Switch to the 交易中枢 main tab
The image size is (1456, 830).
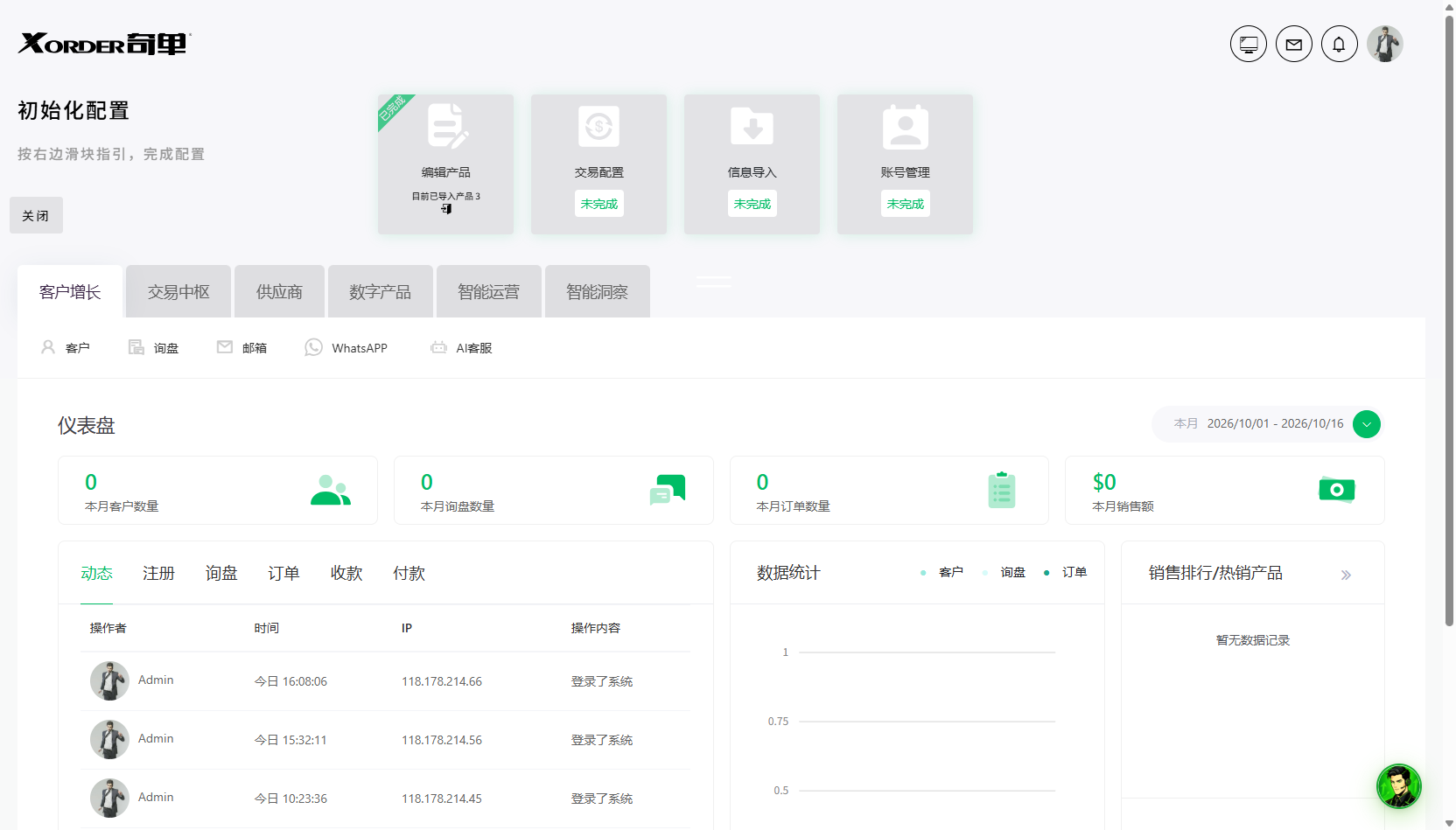click(x=178, y=291)
